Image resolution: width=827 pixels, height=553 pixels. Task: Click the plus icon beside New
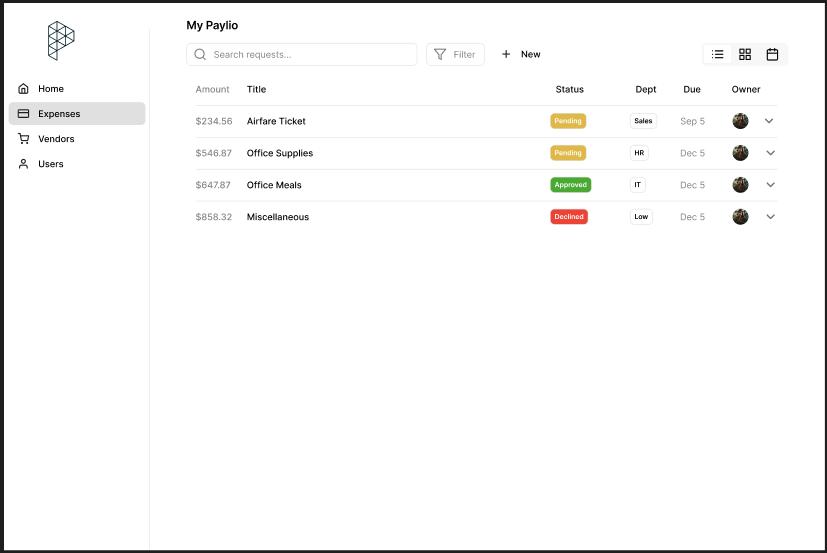506,54
